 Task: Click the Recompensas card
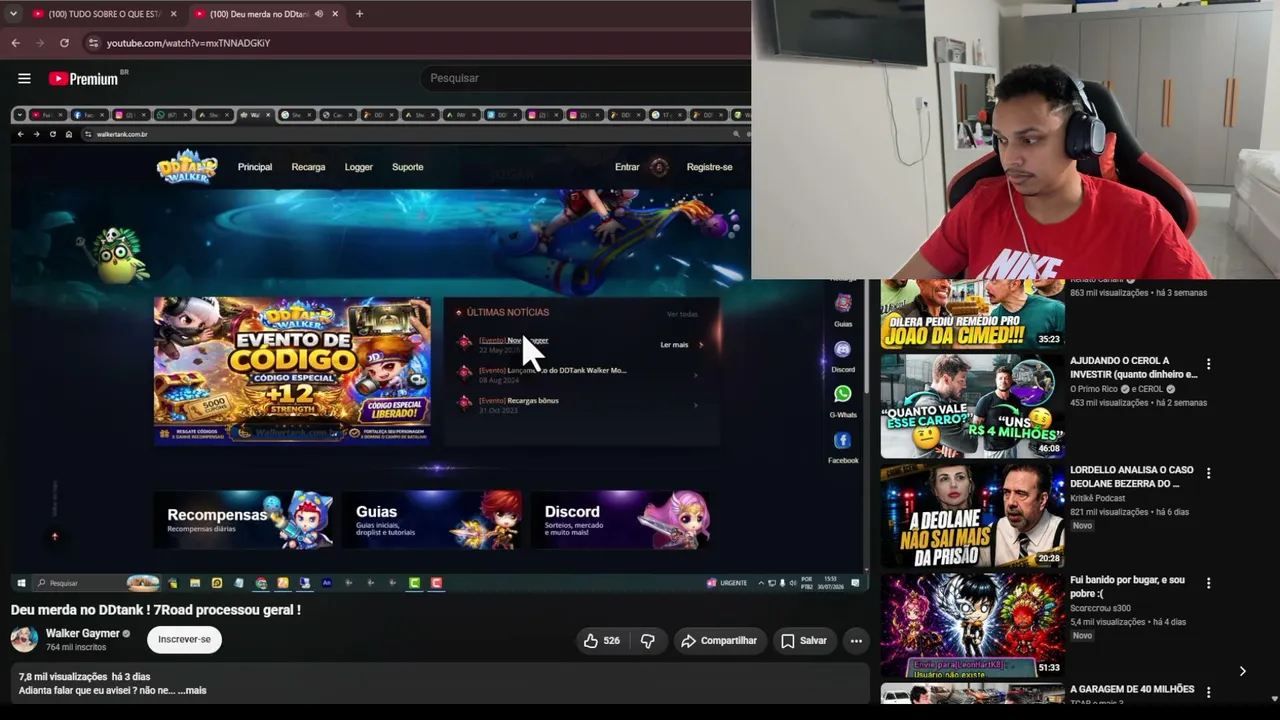coord(243,520)
